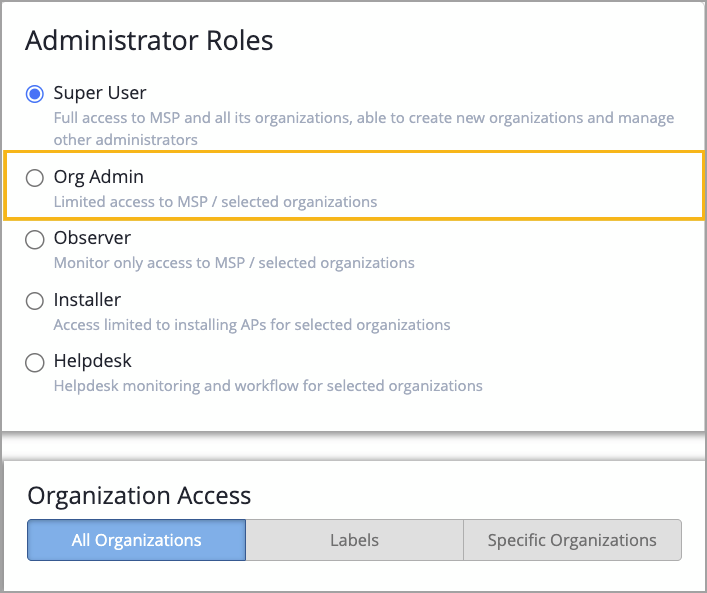This screenshot has height=593, width=707.
Task: Switch to Specific Organizations tab
Action: (572, 540)
